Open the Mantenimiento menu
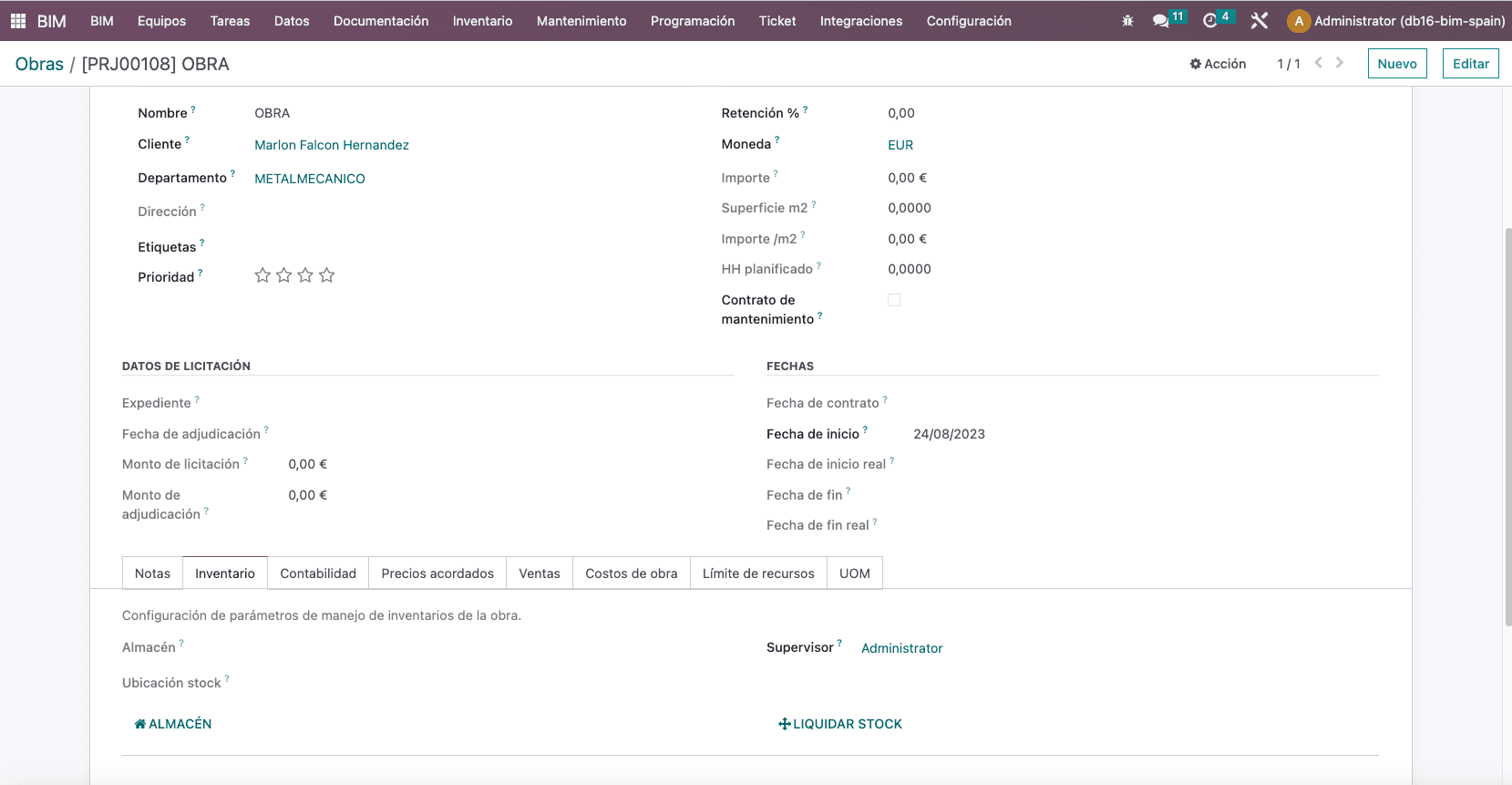 (x=581, y=20)
